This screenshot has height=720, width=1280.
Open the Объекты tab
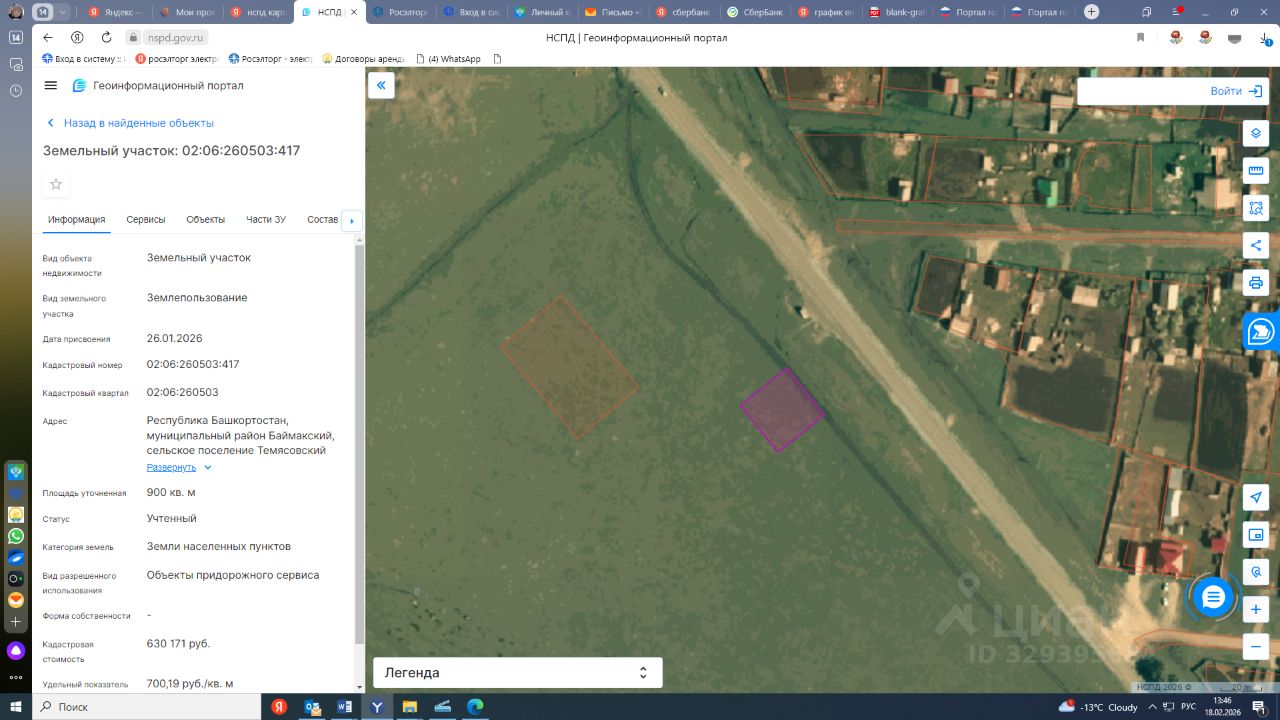coord(205,220)
